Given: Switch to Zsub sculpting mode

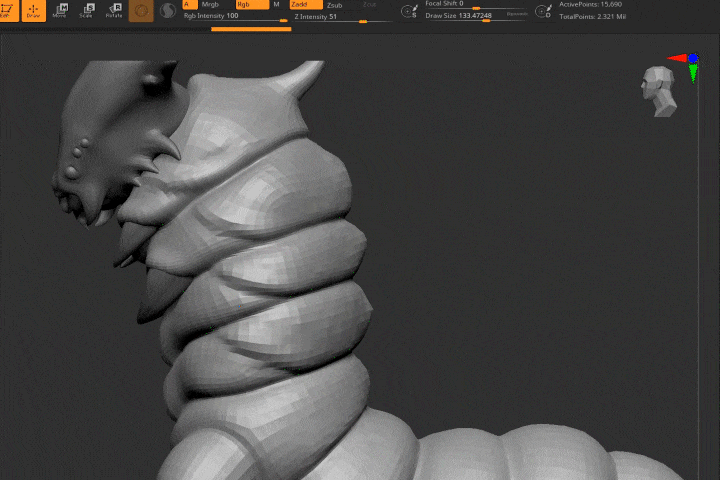Looking at the screenshot, I should pyautogui.click(x=335, y=5).
